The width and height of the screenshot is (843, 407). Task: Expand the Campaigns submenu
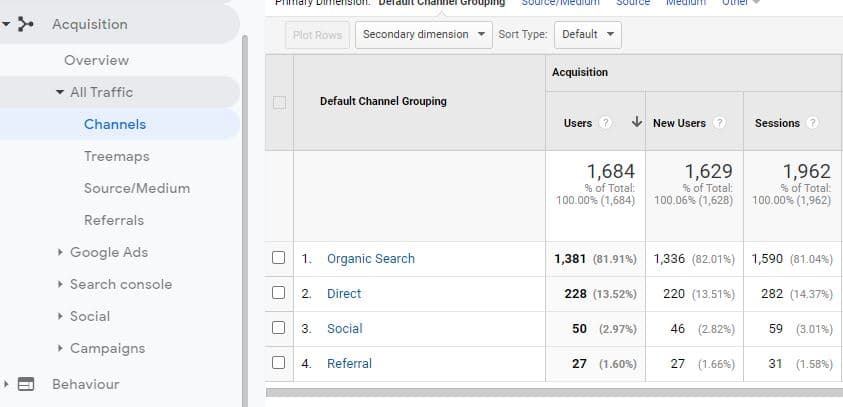click(x=60, y=348)
